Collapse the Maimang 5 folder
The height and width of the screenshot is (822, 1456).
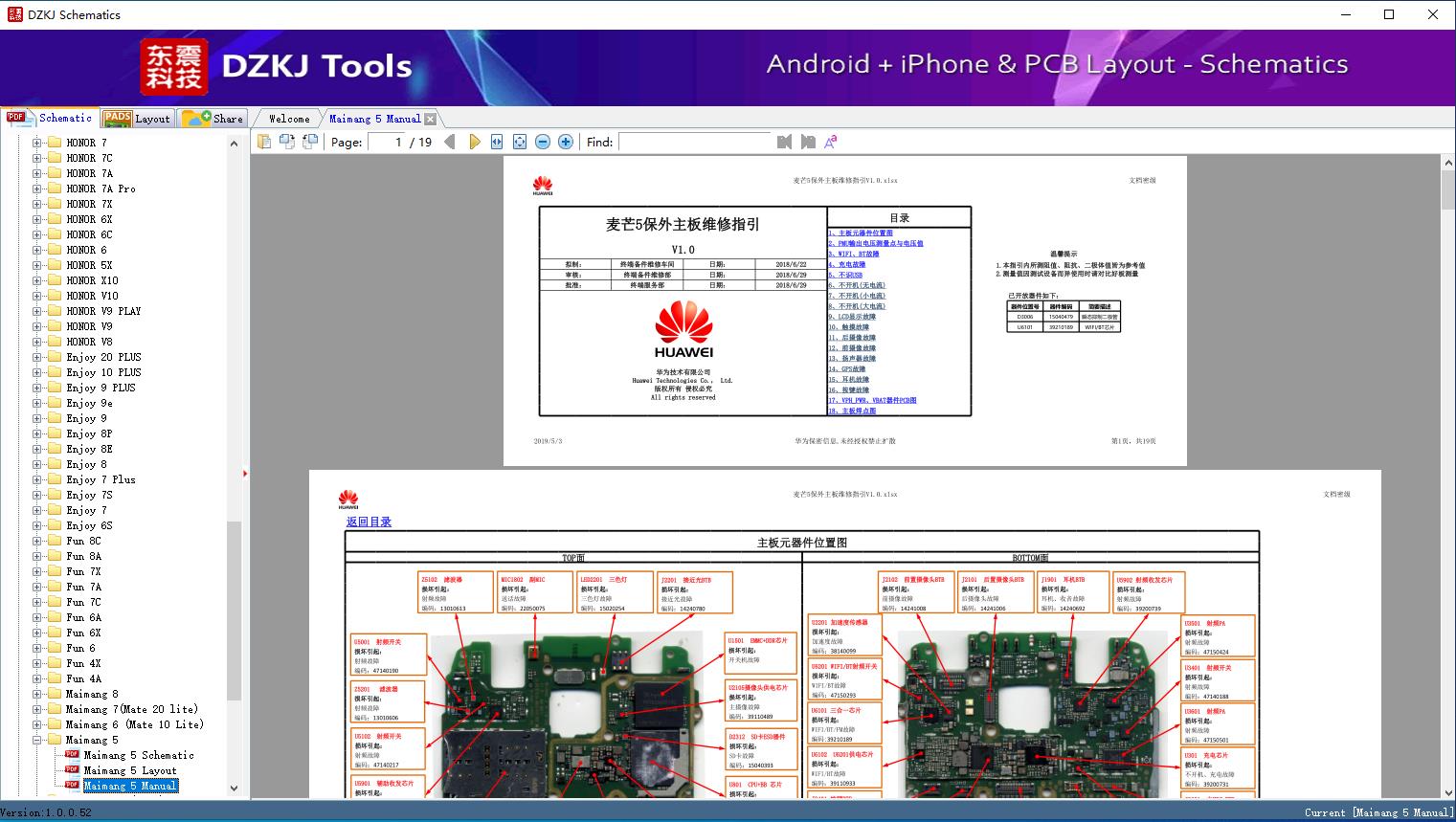pyautogui.click(x=36, y=740)
